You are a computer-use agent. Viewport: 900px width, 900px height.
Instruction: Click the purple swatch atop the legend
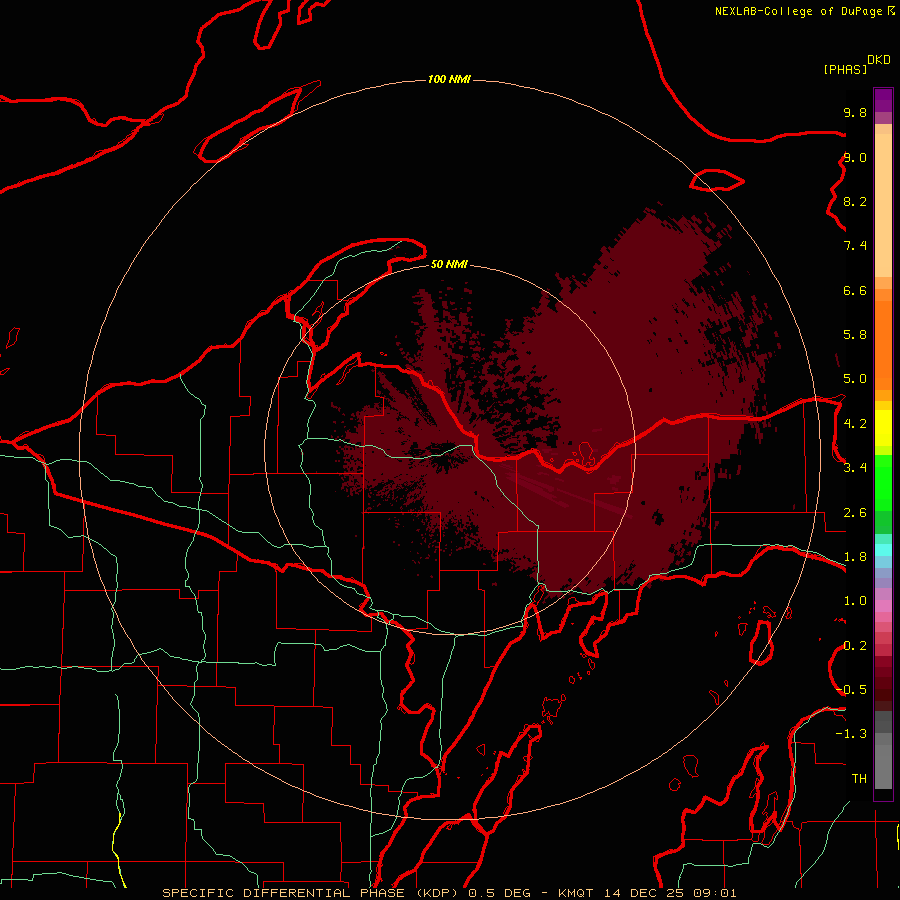click(883, 100)
